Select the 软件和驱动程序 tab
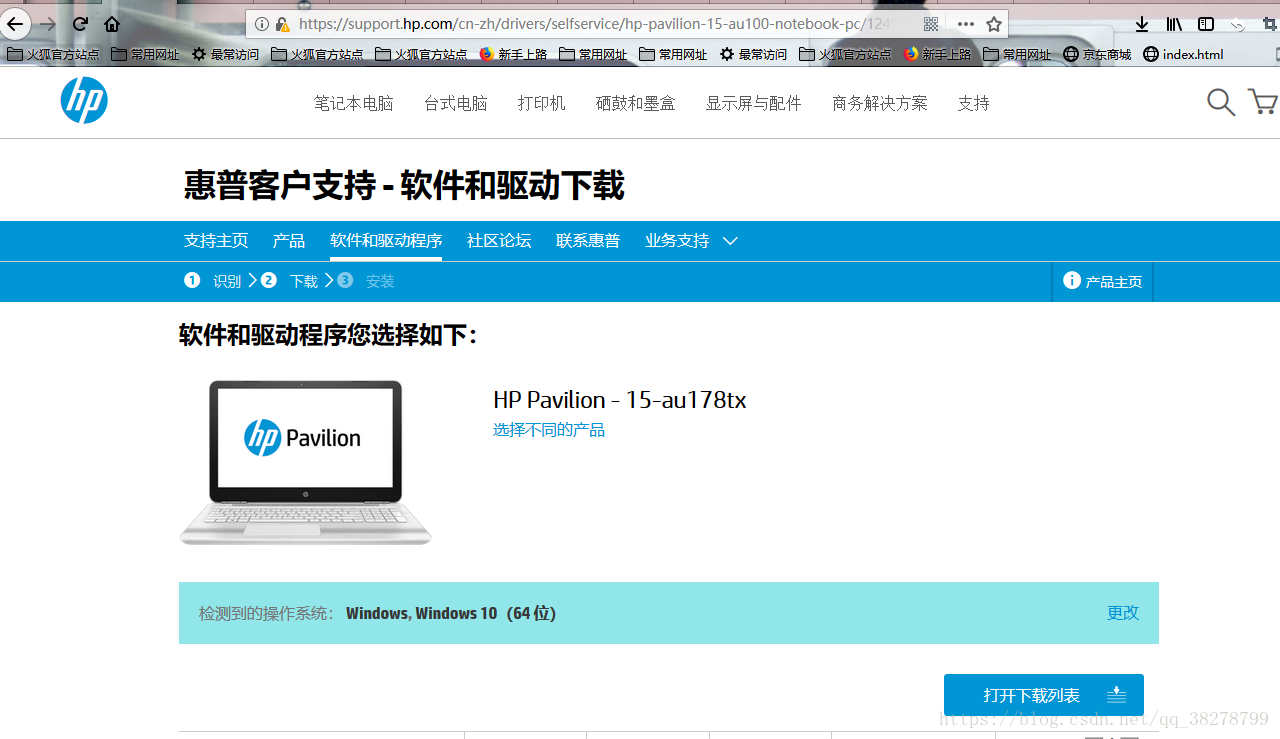The image size is (1280, 739). point(386,241)
